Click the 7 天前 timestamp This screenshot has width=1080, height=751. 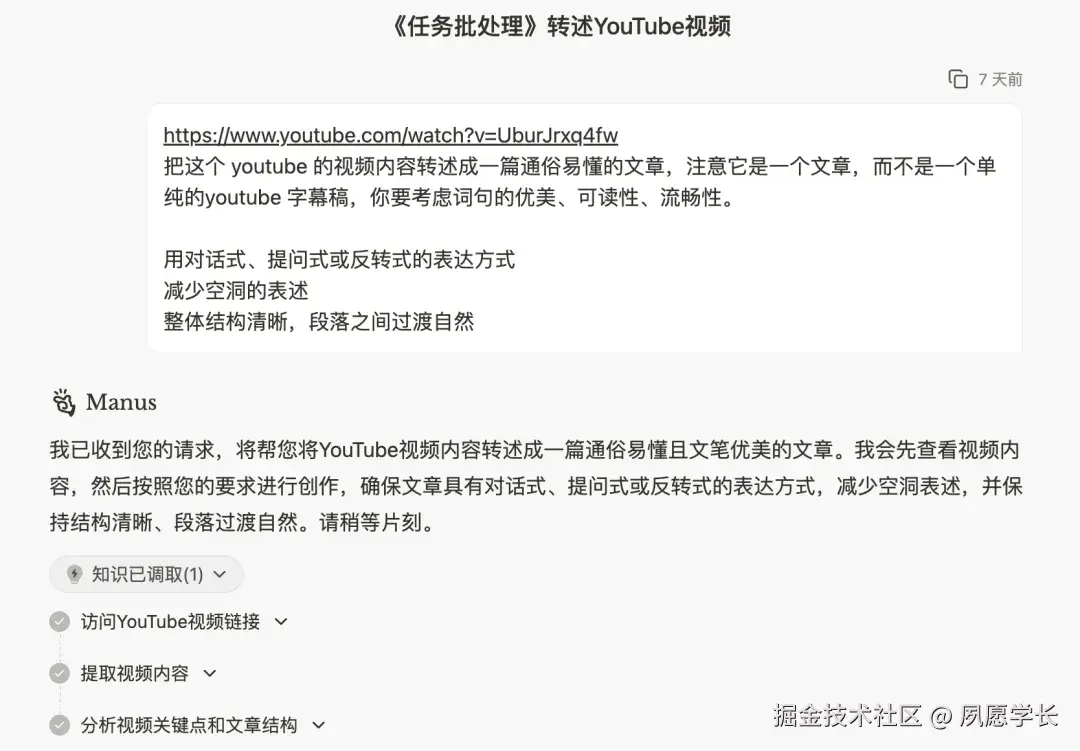point(1000,79)
